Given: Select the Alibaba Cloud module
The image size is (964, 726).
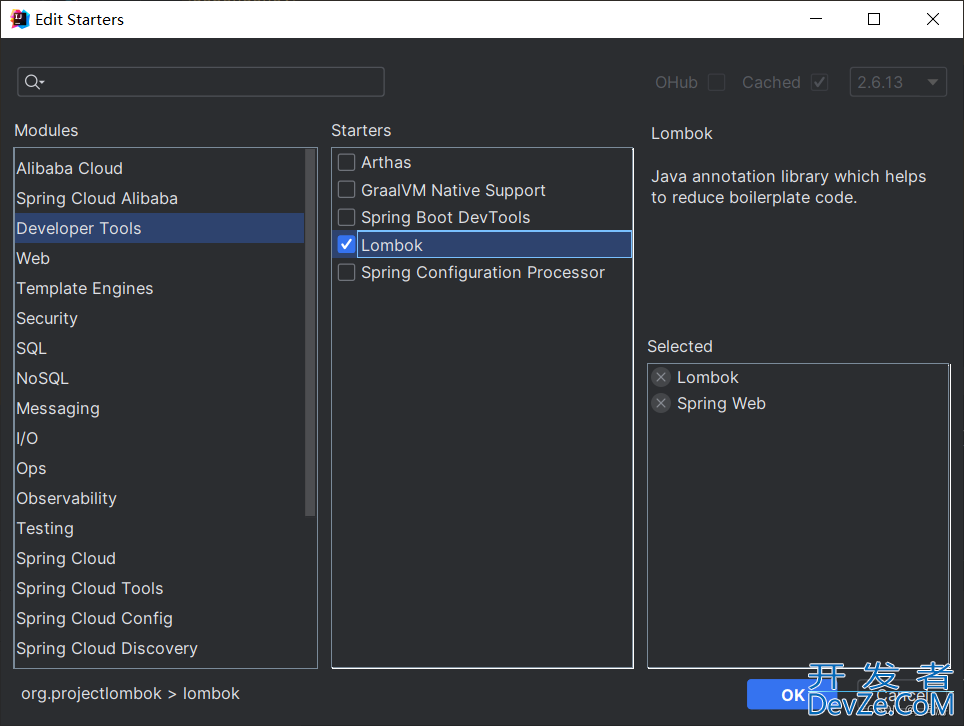Looking at the screenshot, I should point(160,168).
